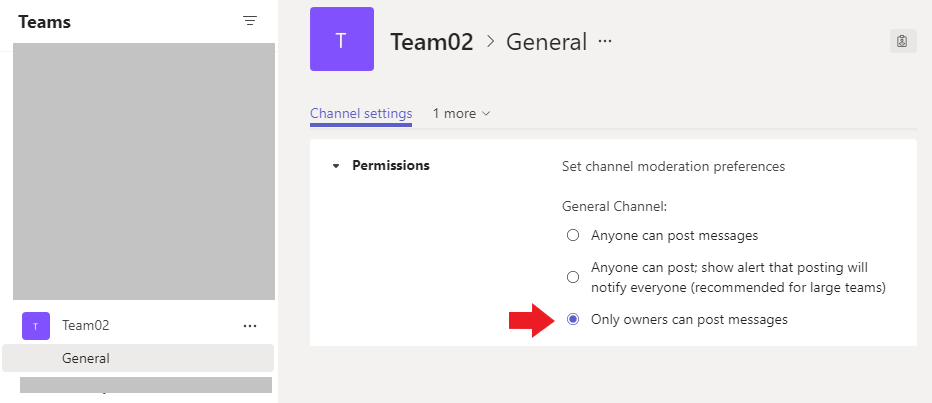Select "Only owners can post messages" radio
The width and height of the screenshot is (932, 403).
[573, 320]
